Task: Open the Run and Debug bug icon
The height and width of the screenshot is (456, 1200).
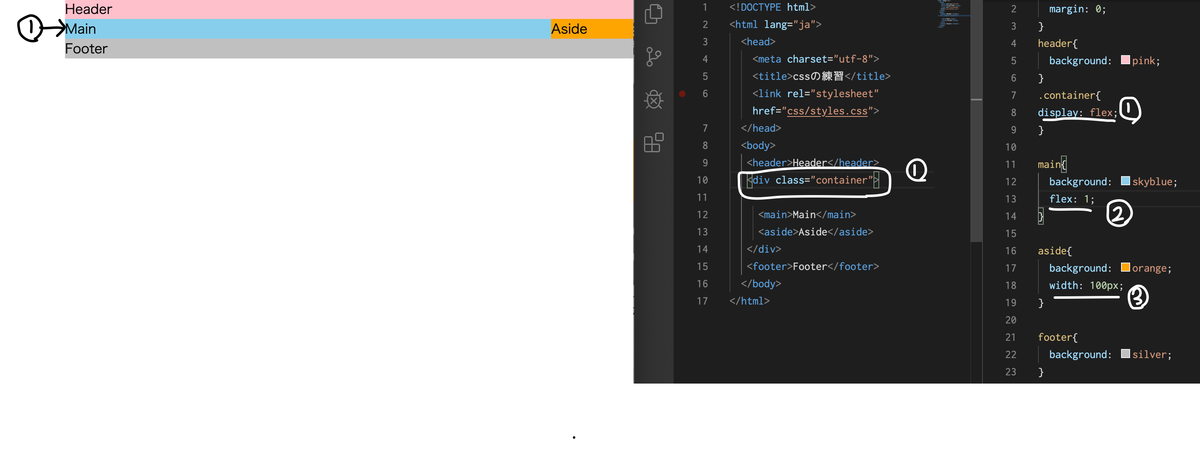Action: pyautogui.click(x=654, y=99)
